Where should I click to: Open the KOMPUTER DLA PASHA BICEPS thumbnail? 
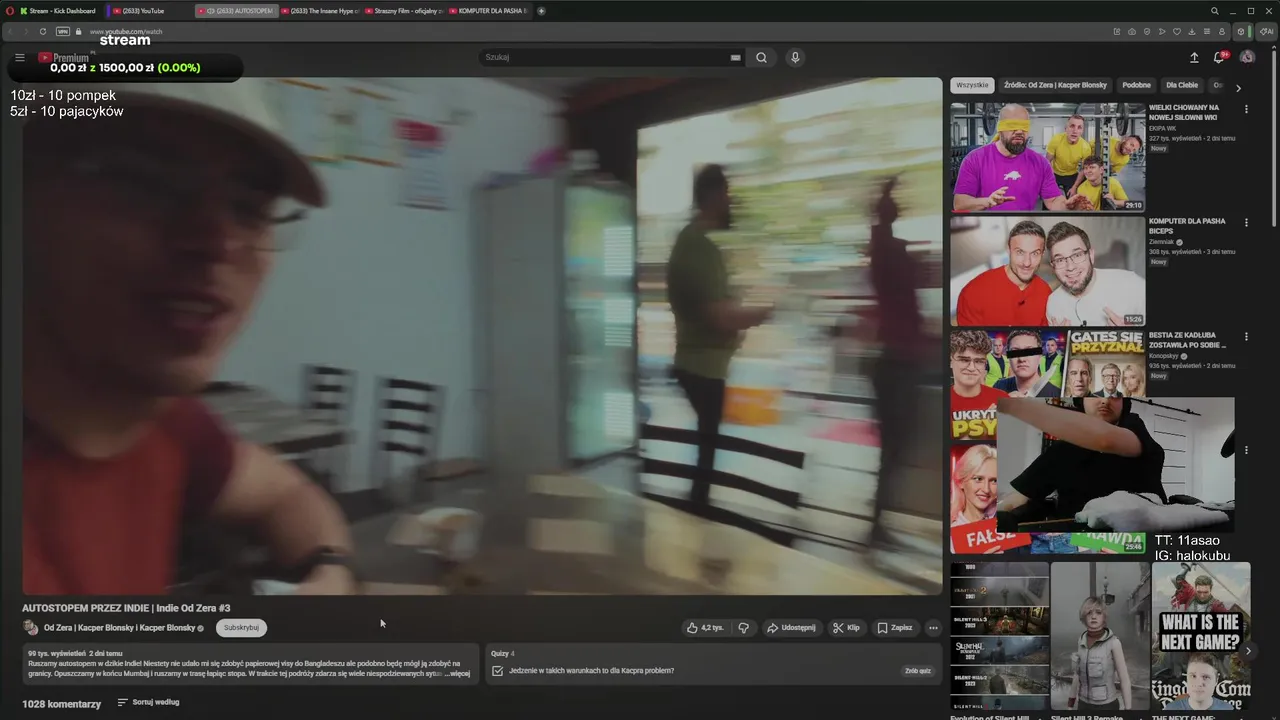[1047, 270]
